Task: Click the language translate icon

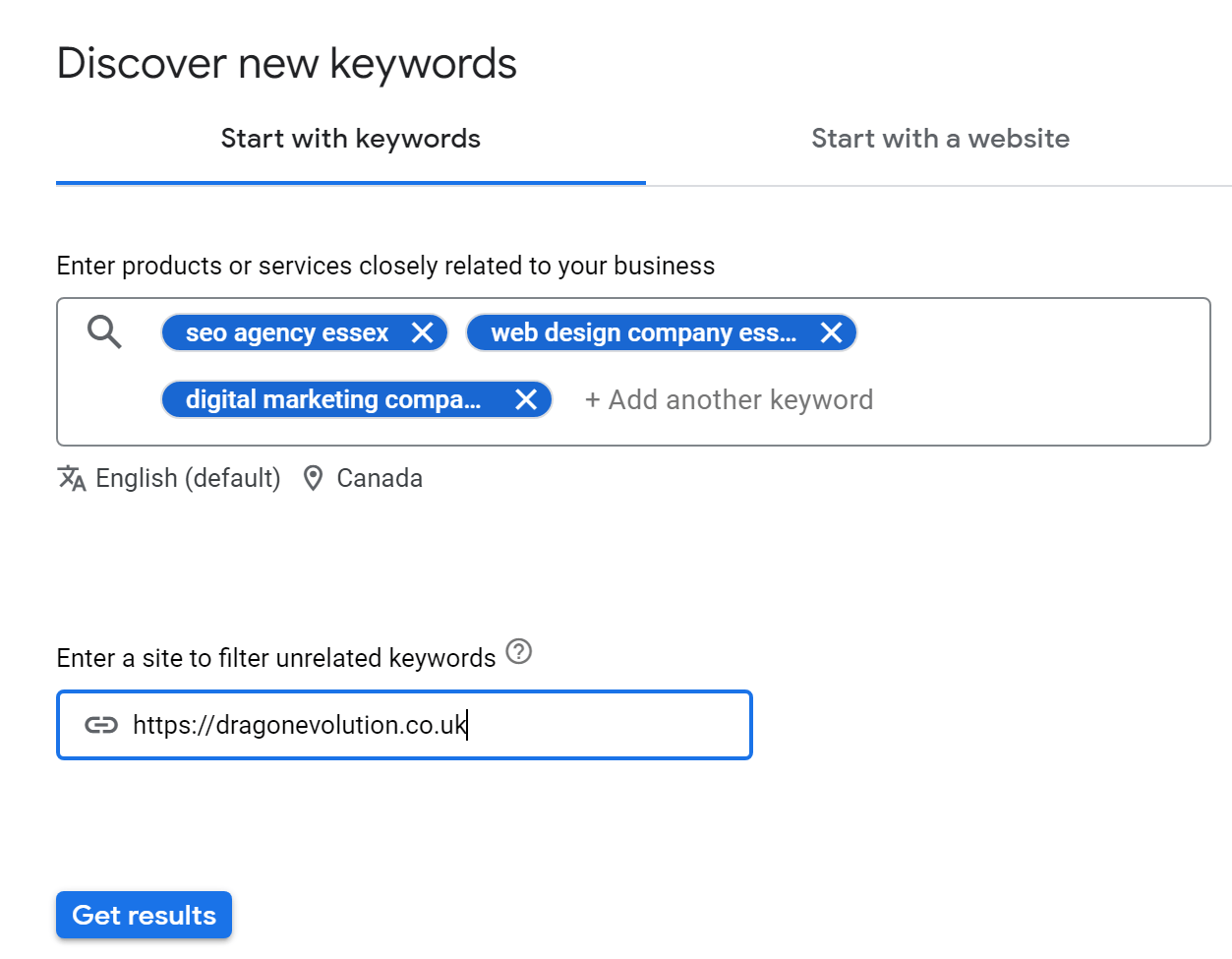Action: [72, 478]
